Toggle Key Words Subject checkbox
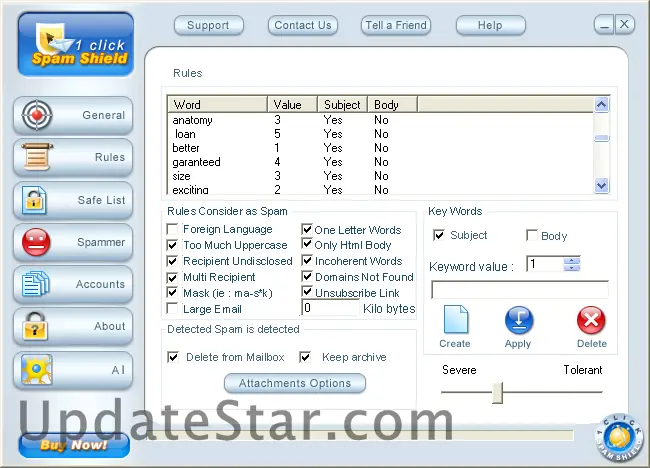 tap(439, 235)
